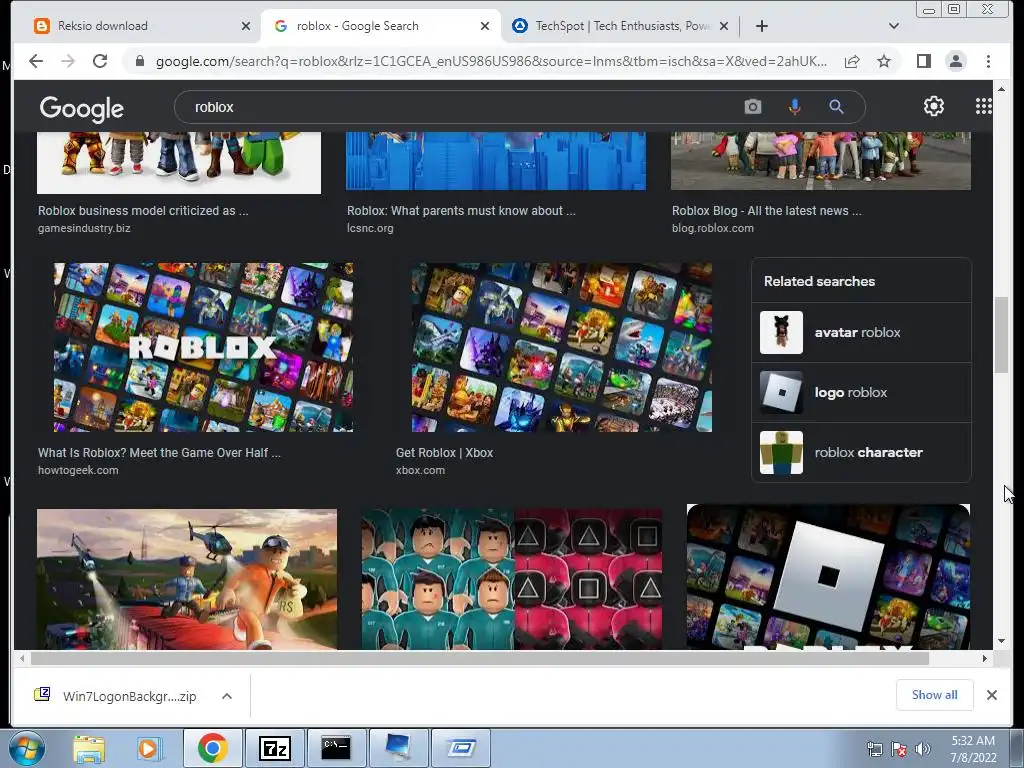Start voice search with microphone icon
1024x768 pixels.
tap(795, 106)
